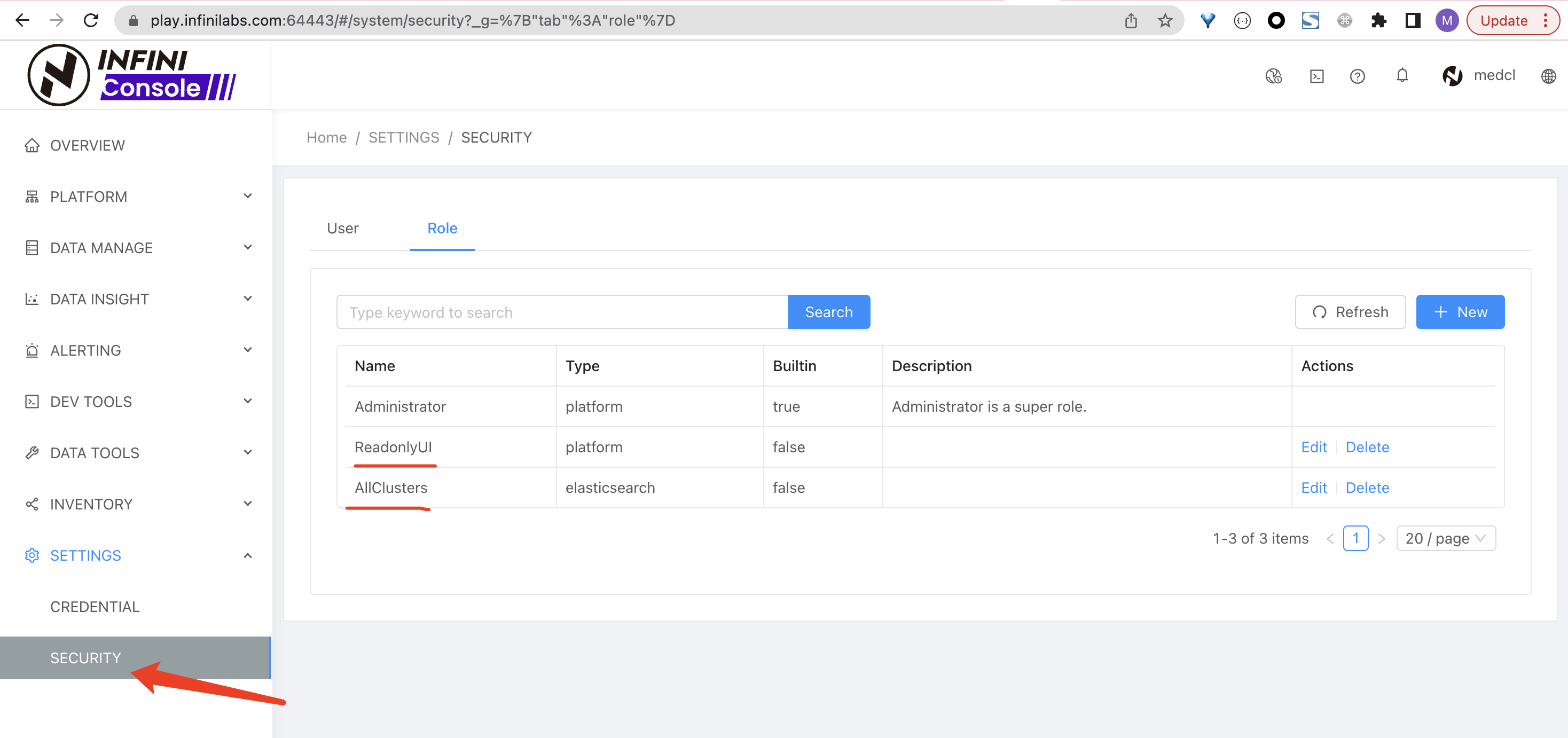
Task: Click the time zone globe icon in header
Action: (x=1273, y=75)
